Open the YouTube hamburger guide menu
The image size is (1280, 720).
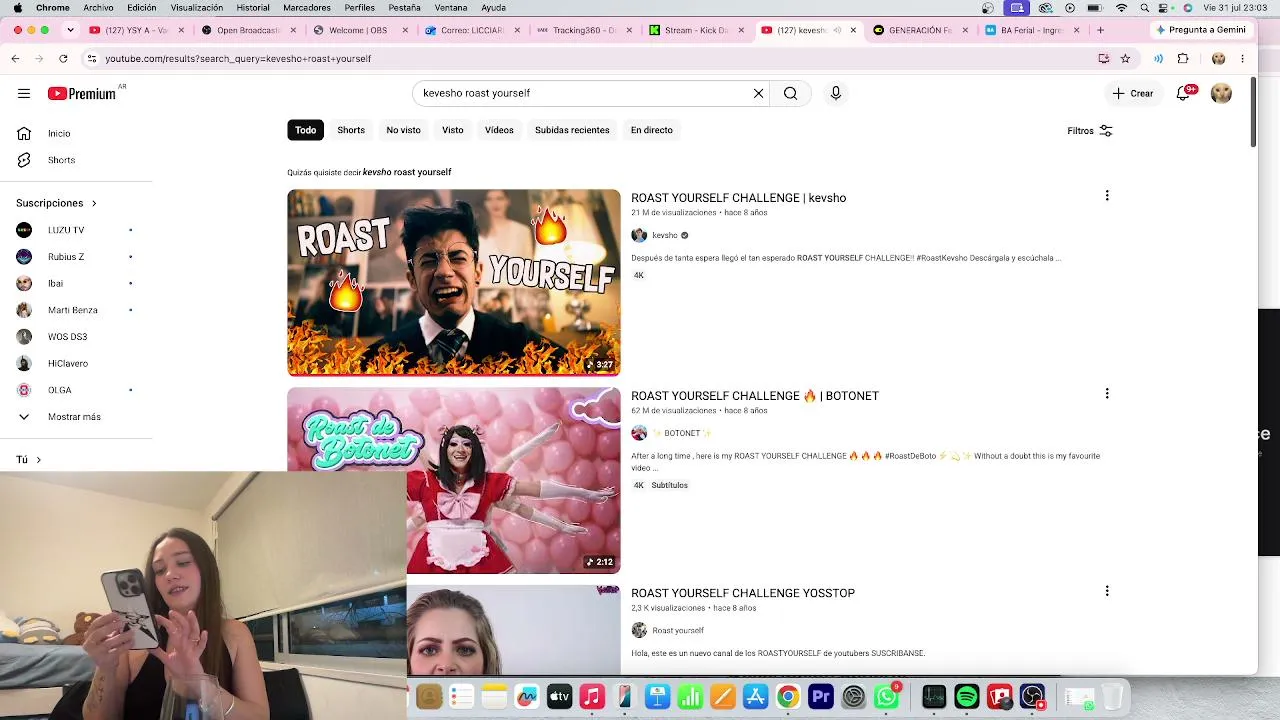click(x=24, y=93)
